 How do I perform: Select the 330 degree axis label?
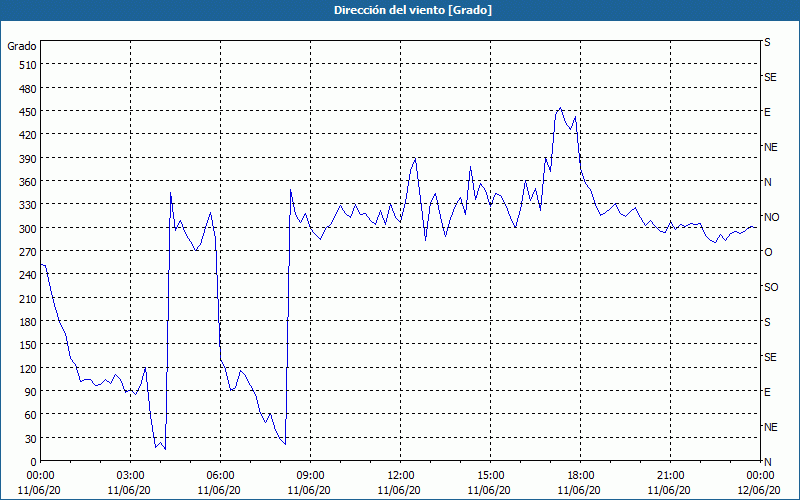28,205
